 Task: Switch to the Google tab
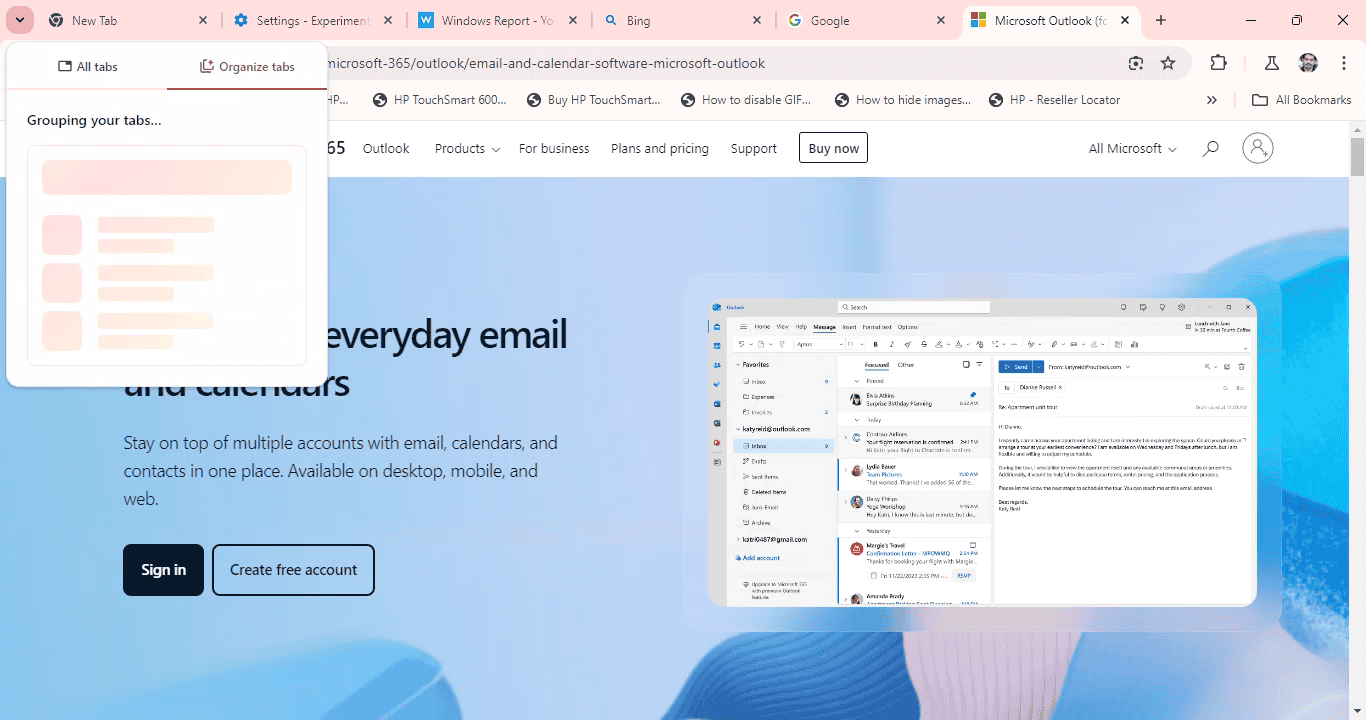click(867, 20)
